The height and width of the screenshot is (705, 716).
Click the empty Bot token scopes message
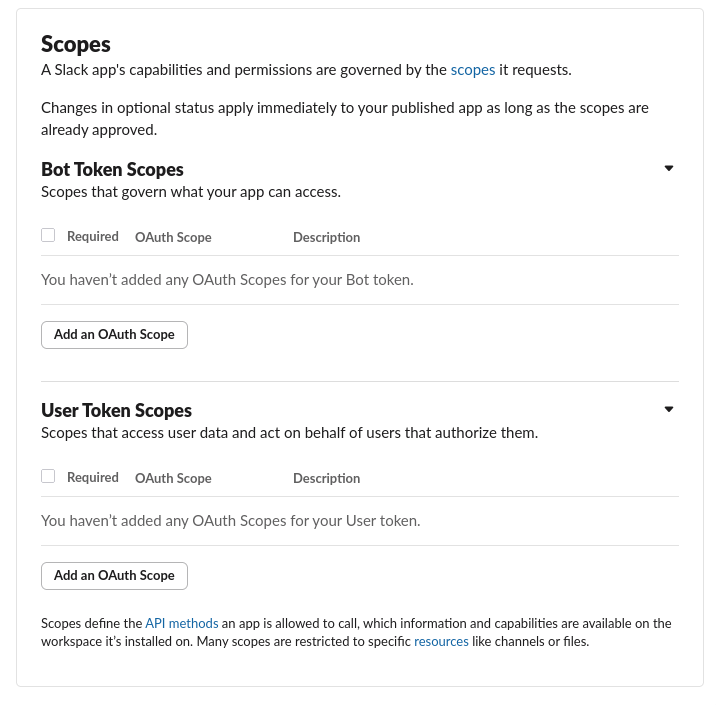[227, 280]
